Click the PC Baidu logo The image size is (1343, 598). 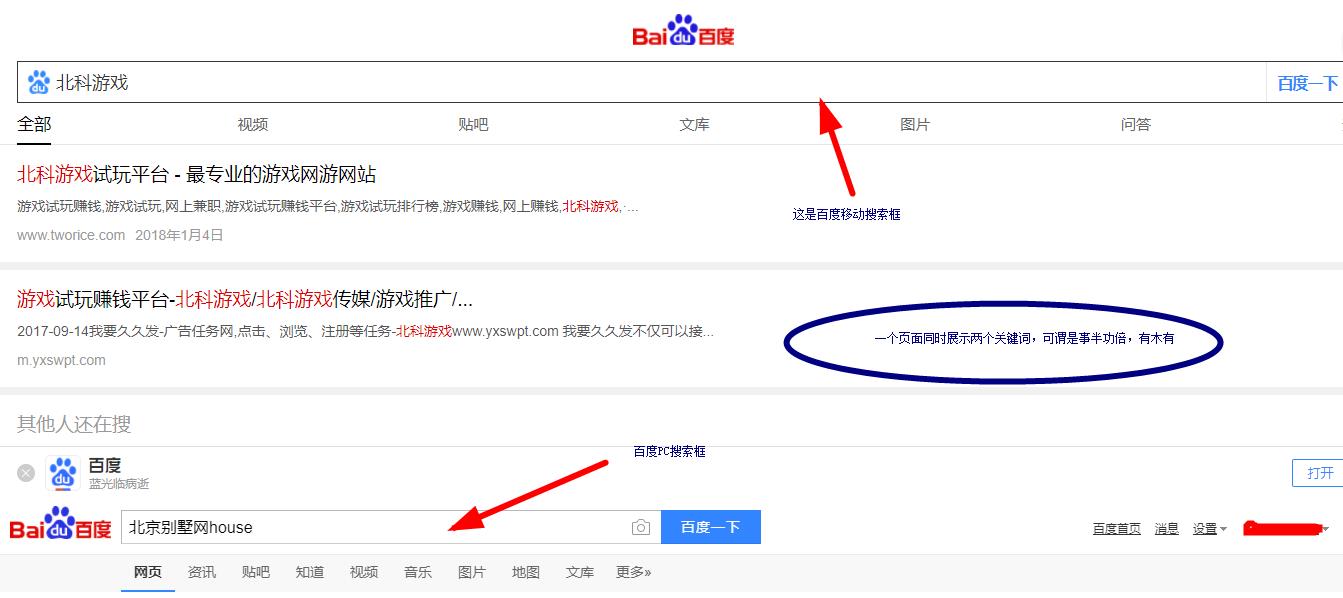pos(61,525)
